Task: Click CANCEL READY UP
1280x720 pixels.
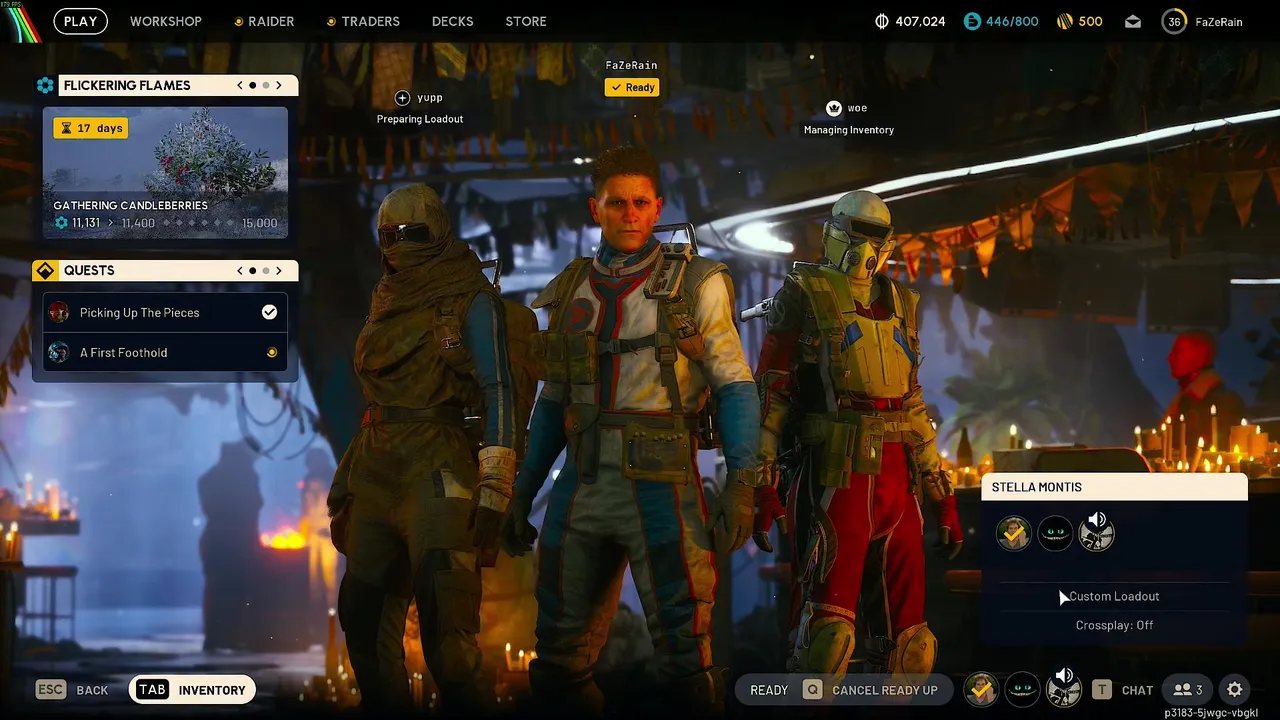Action: click(x=885, y=690)
